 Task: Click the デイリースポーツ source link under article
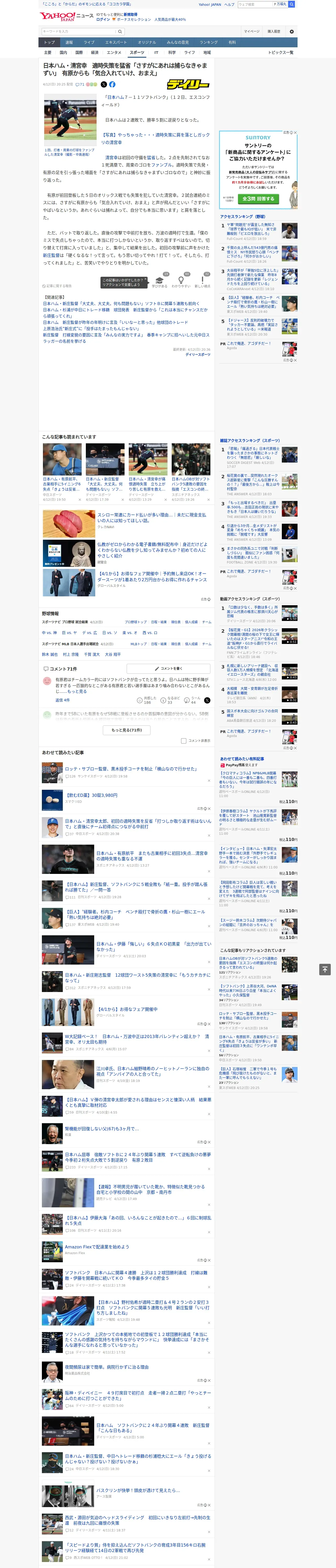198,354
